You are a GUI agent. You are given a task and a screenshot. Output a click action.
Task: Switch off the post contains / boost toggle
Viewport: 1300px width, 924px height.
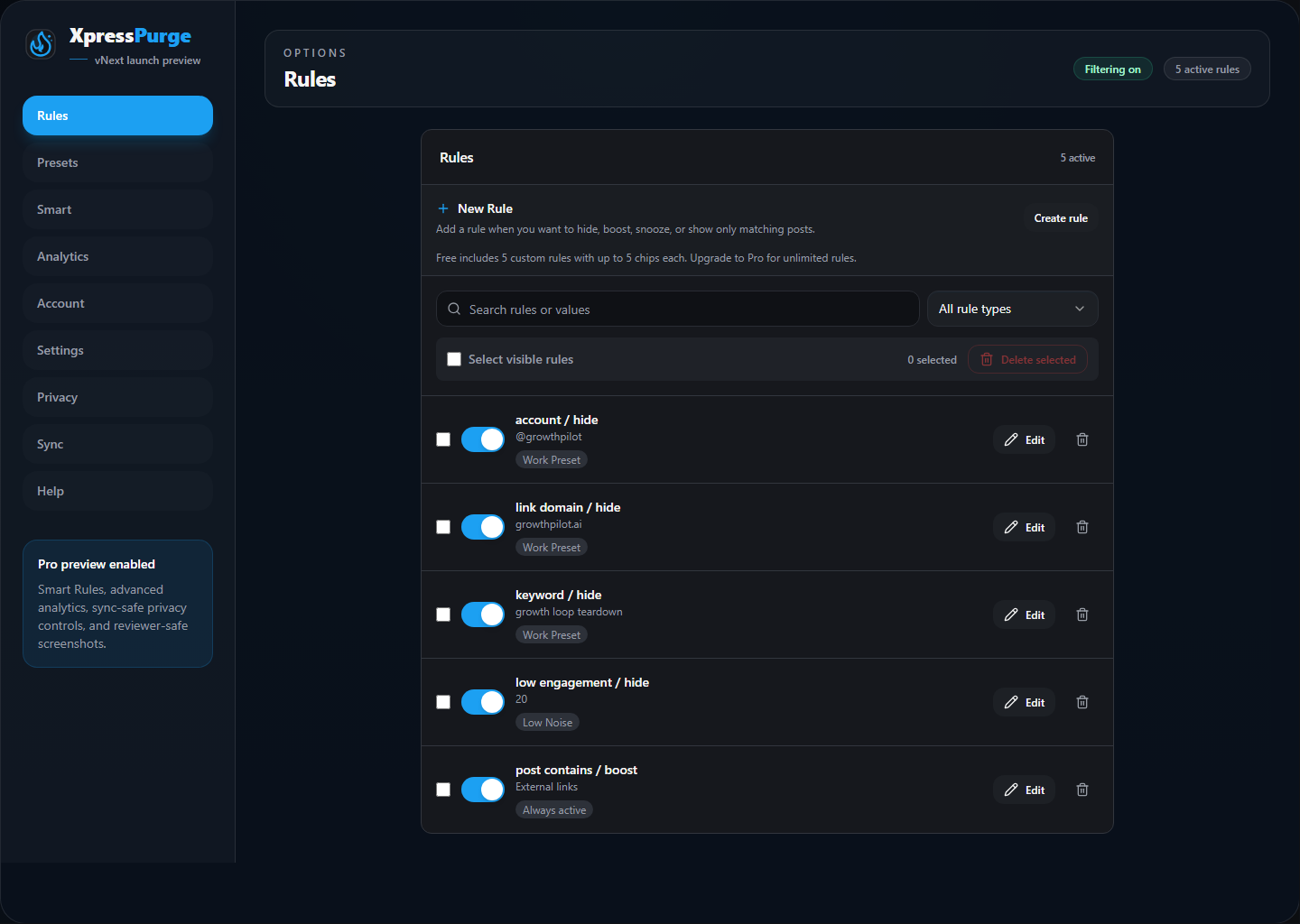[483, 790]
